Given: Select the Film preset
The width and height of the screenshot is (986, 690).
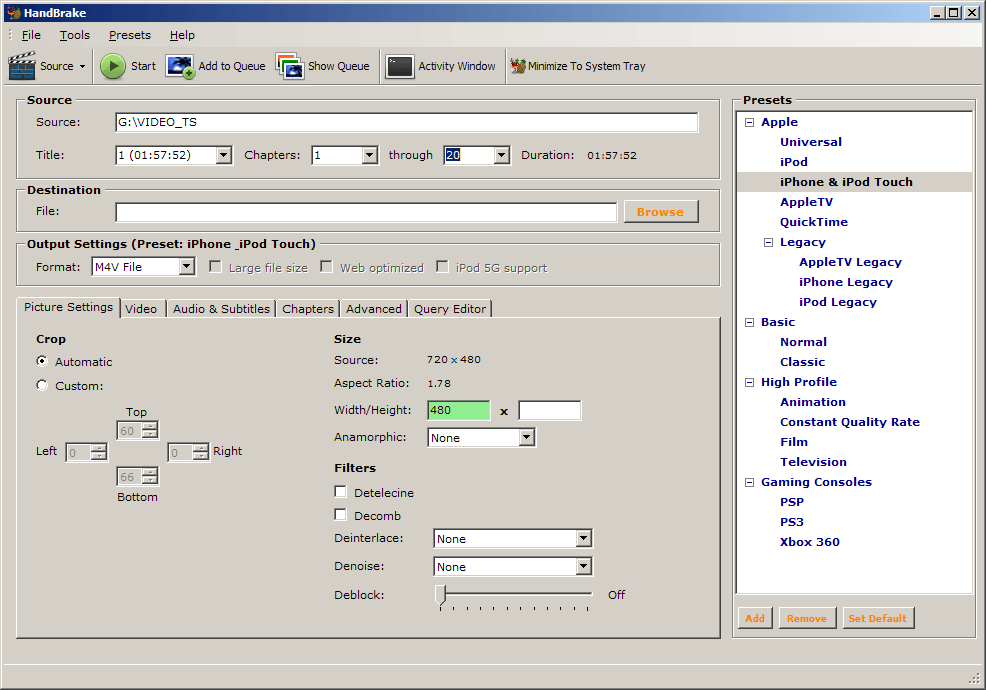Looking at the screenshot, I should point(794,443).
